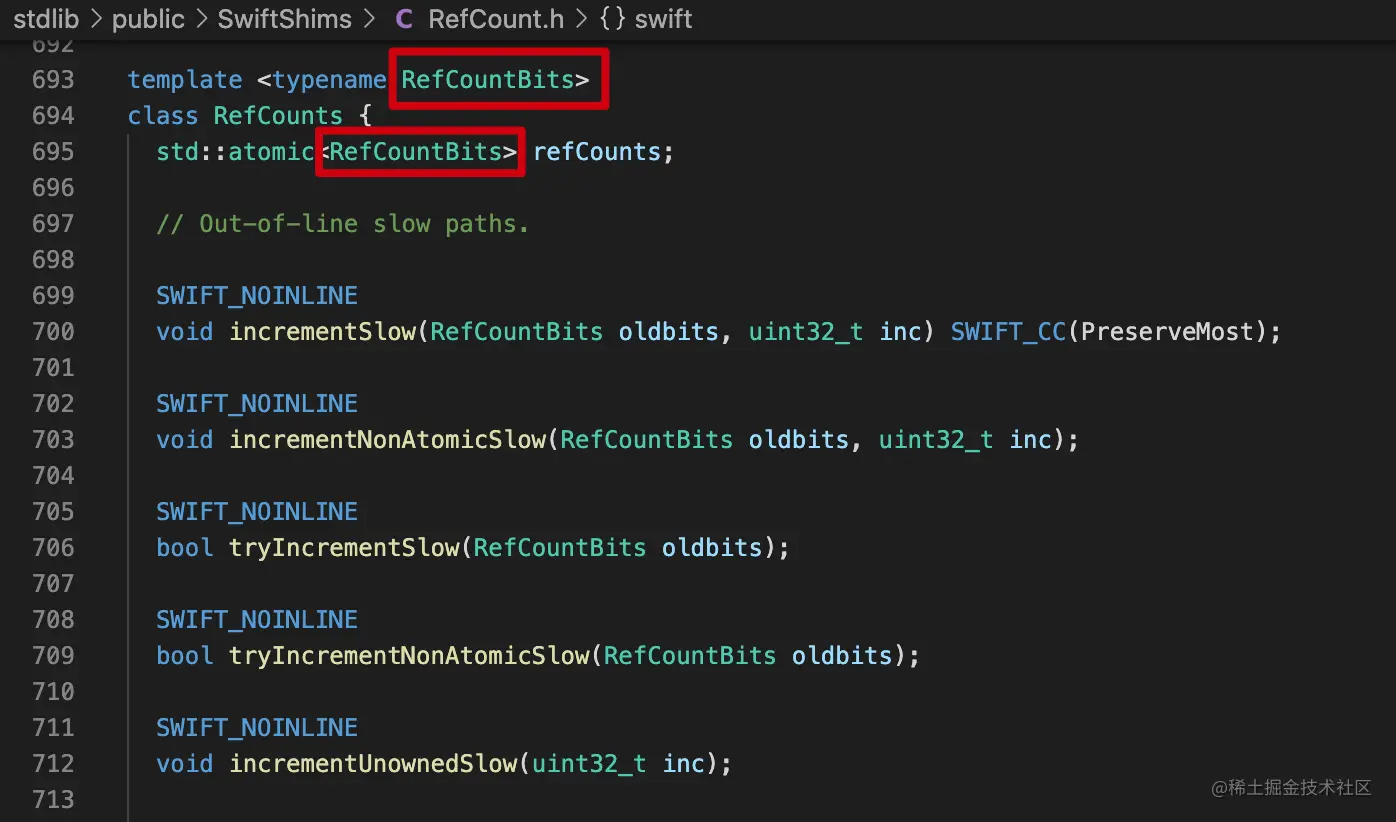Click RefCountBits in the template typename declaration

click(488, 80)
